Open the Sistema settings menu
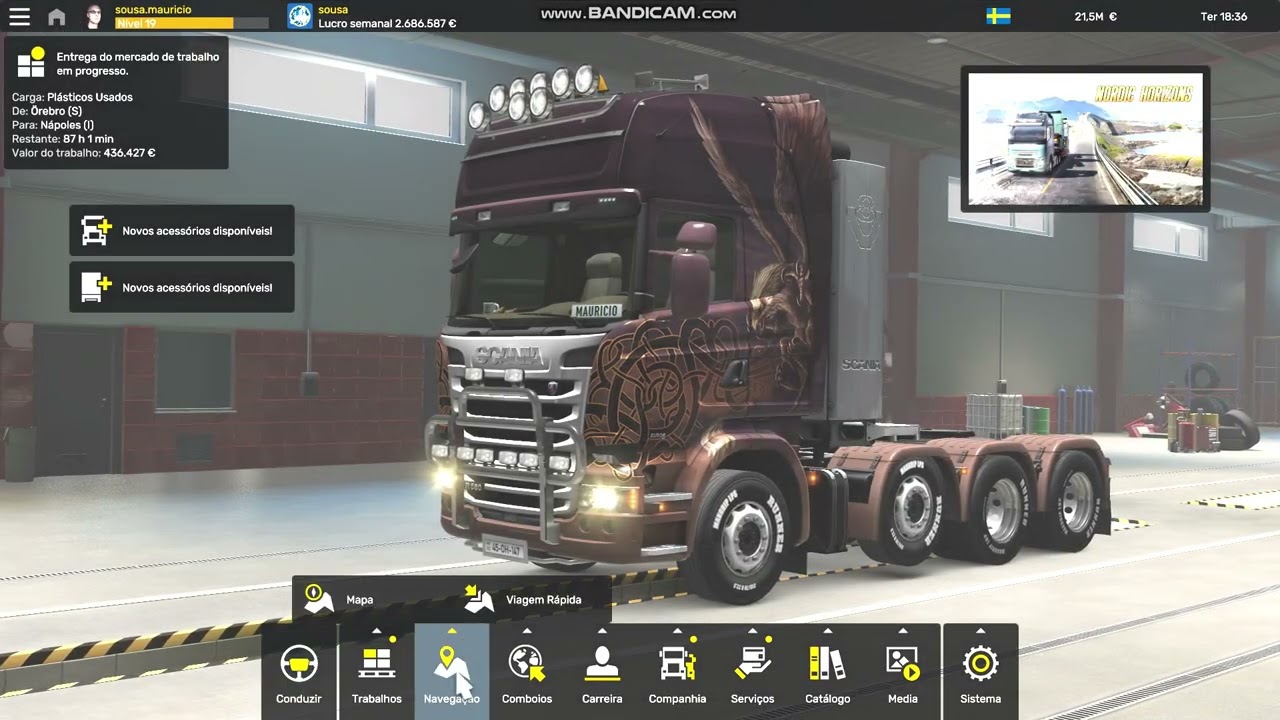The image size is (1280, 720). [981, 672]
